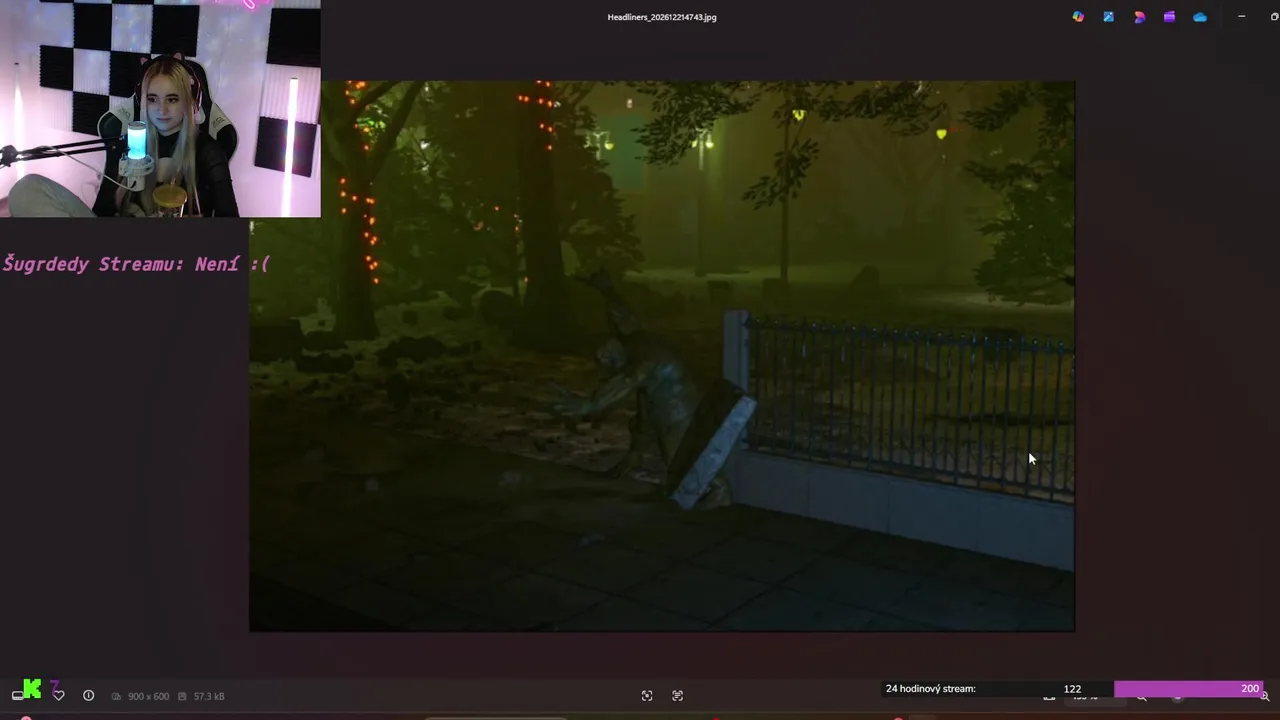Image resolution: width=1280 pixels, height=720 pixels.
Task: Click the blue image edit icon in title bar
Action: [x=1108, y=17]
